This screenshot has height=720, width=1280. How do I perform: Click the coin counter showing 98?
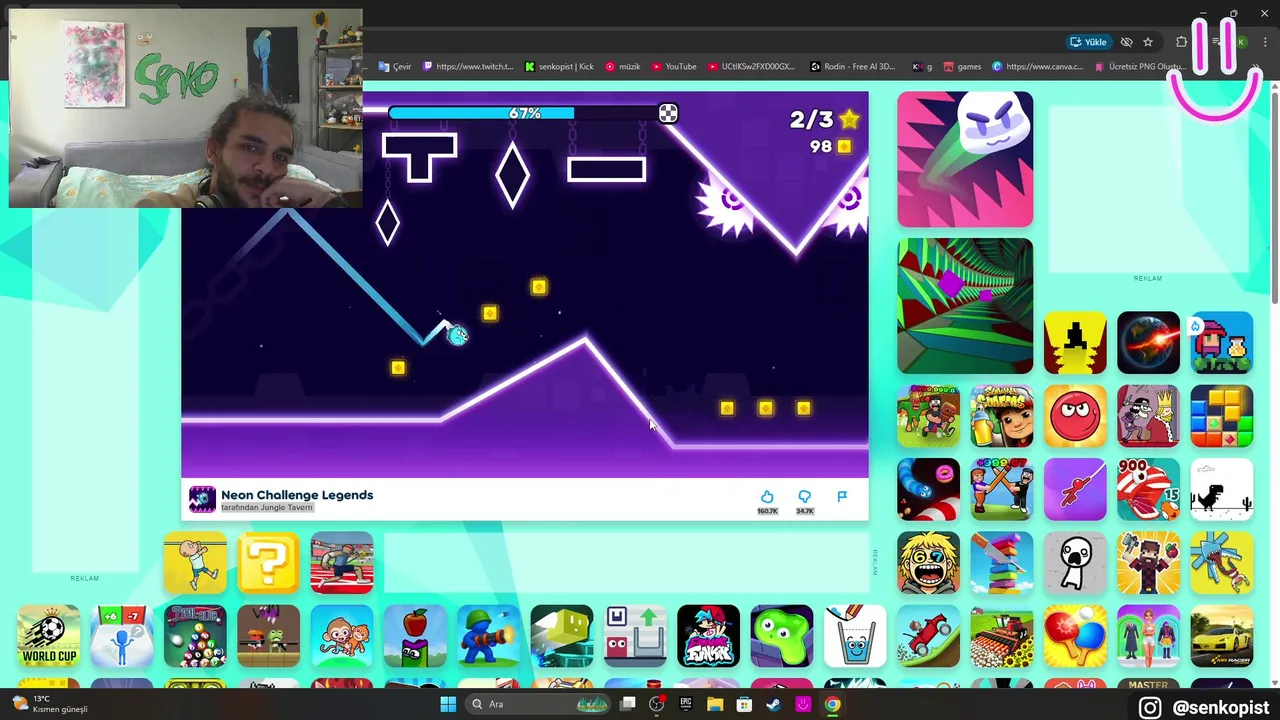tap(831, 146)
